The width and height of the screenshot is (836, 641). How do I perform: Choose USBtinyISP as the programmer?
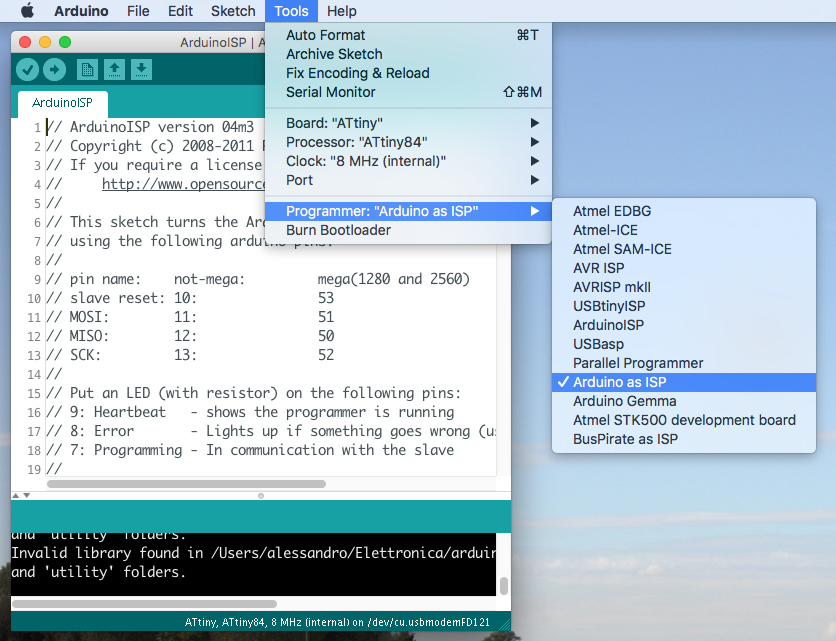point(609,306)
